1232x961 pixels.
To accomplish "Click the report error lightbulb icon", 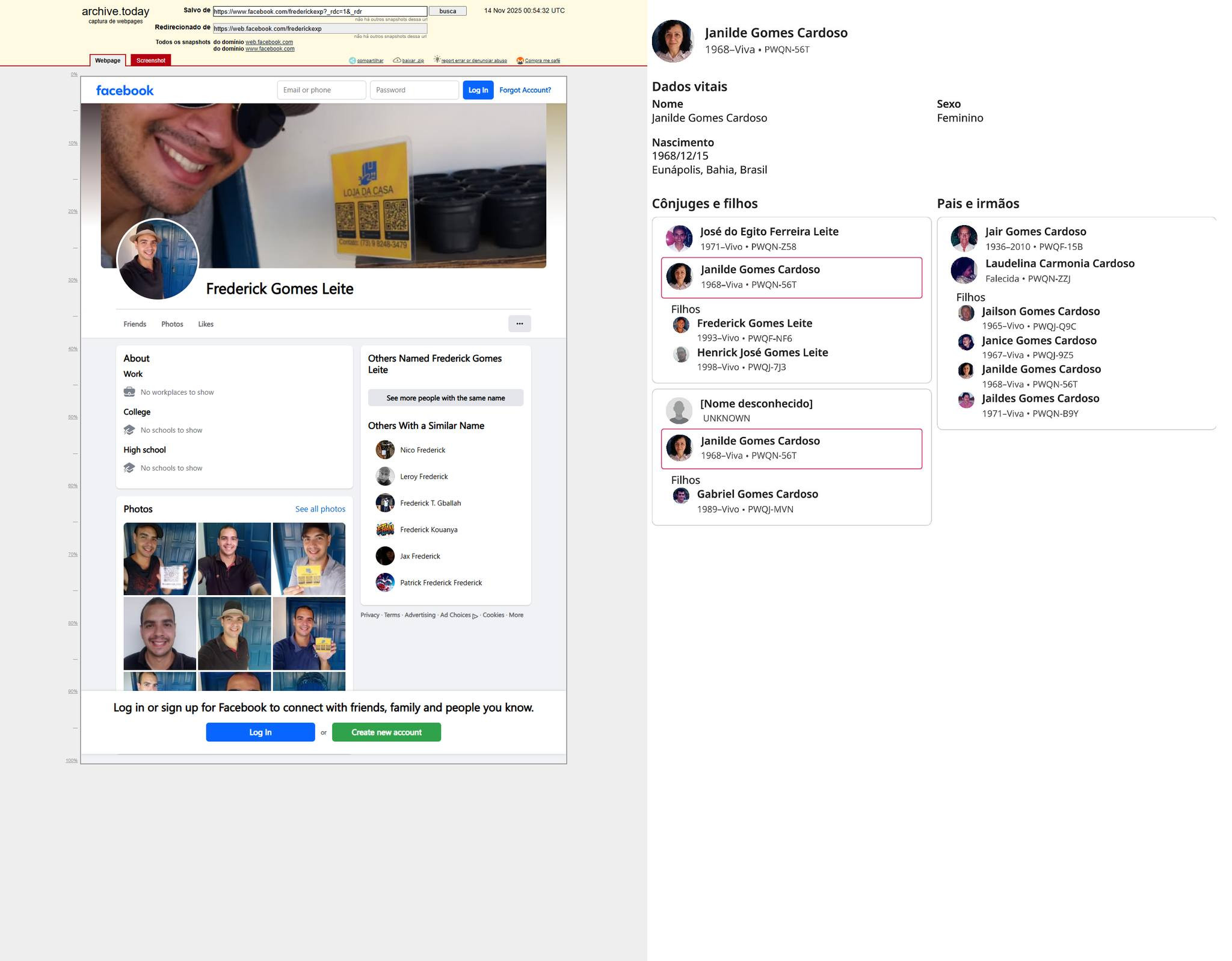I will click(x=437, y=60).
